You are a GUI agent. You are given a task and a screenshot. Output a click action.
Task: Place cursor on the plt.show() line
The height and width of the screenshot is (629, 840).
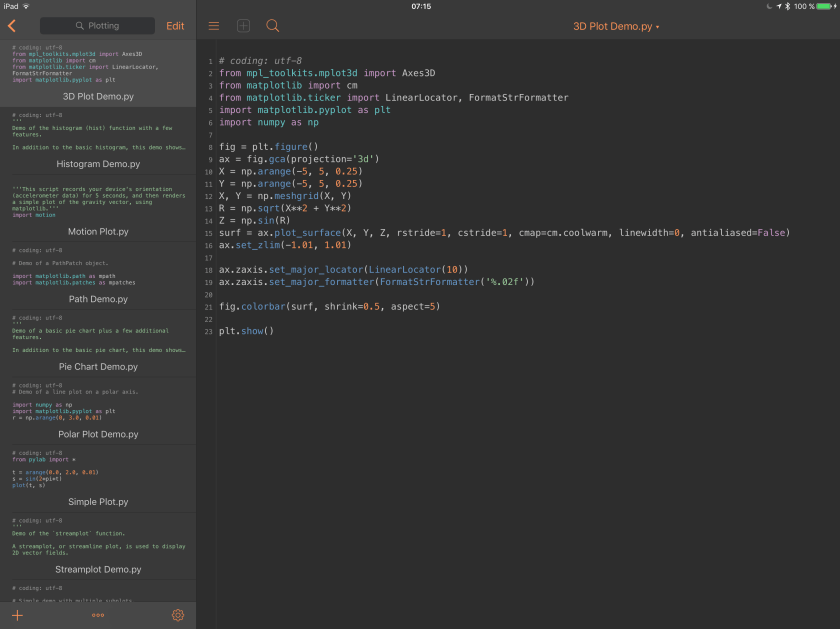pyautogui.click(x=246, y=331)
